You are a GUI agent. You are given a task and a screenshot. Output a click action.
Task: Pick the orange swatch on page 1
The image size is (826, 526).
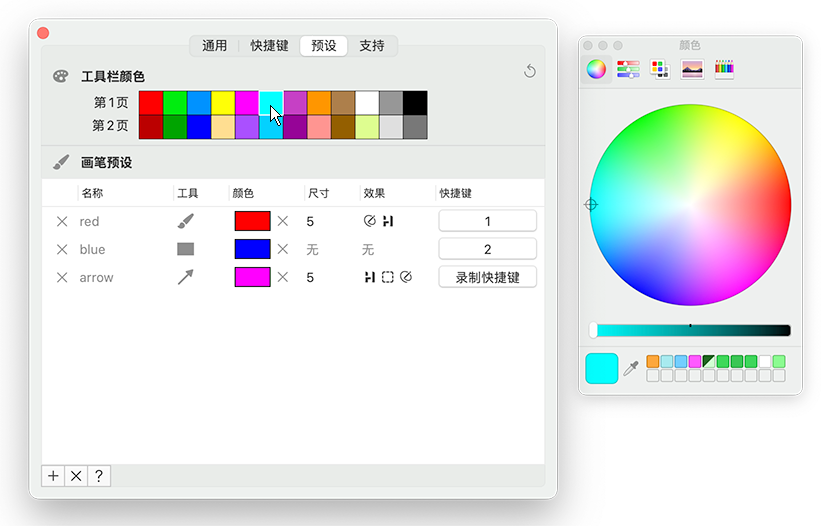coord(319,103)
